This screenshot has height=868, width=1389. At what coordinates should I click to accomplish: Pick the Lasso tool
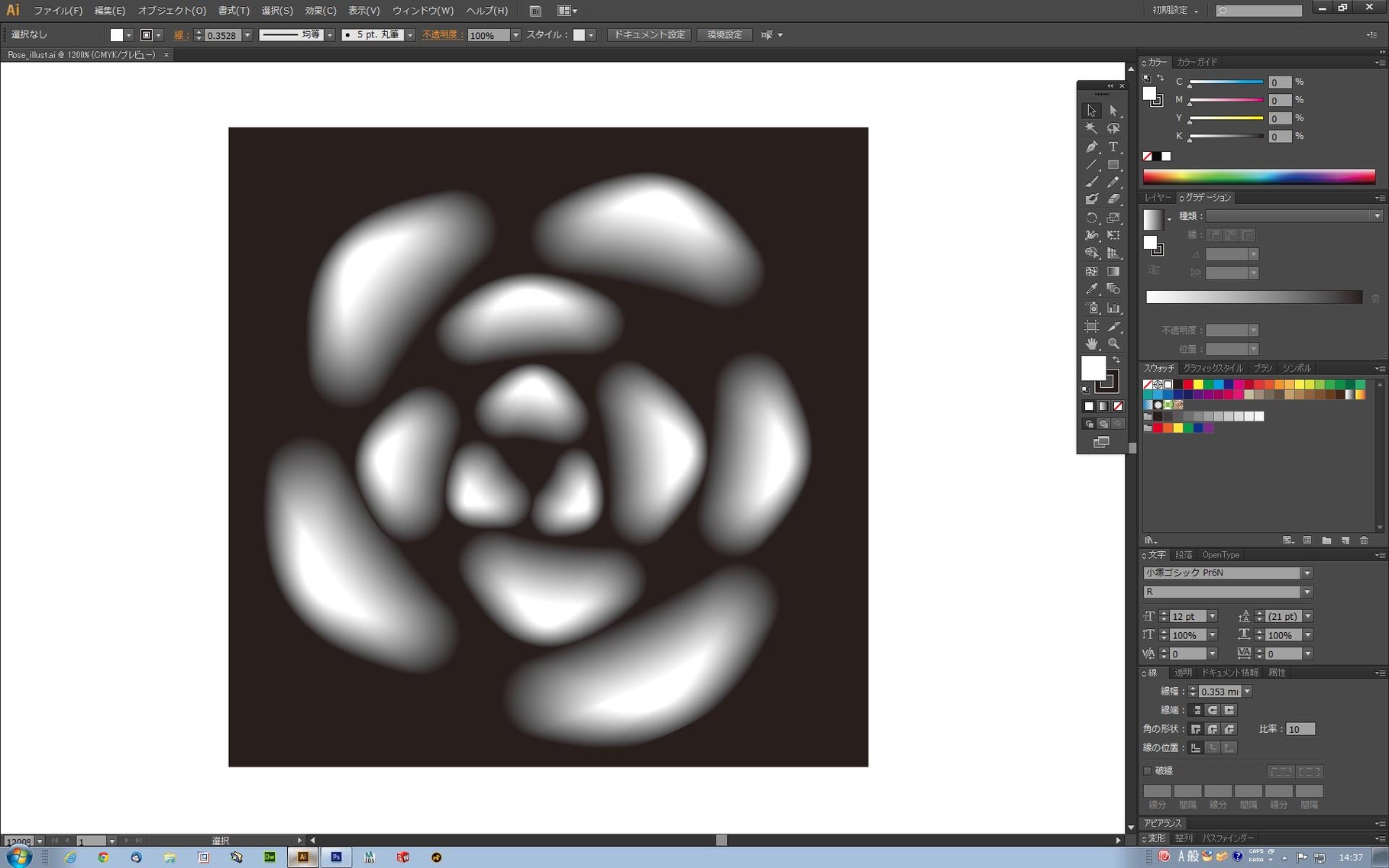(1113, 128)
